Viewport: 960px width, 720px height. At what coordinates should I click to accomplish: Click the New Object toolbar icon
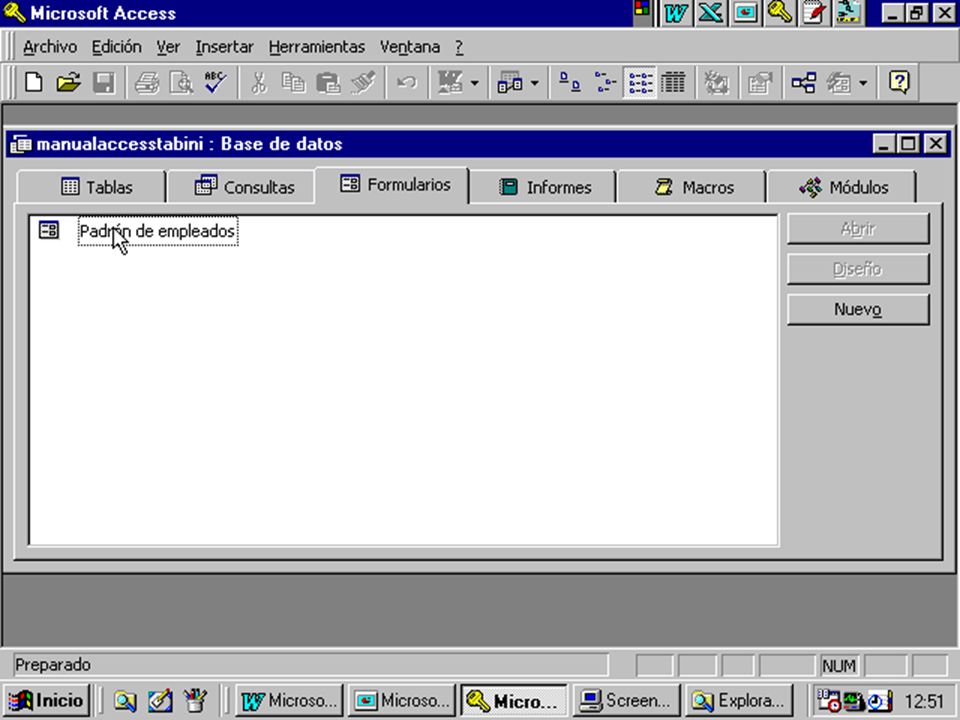coord(839,82)
